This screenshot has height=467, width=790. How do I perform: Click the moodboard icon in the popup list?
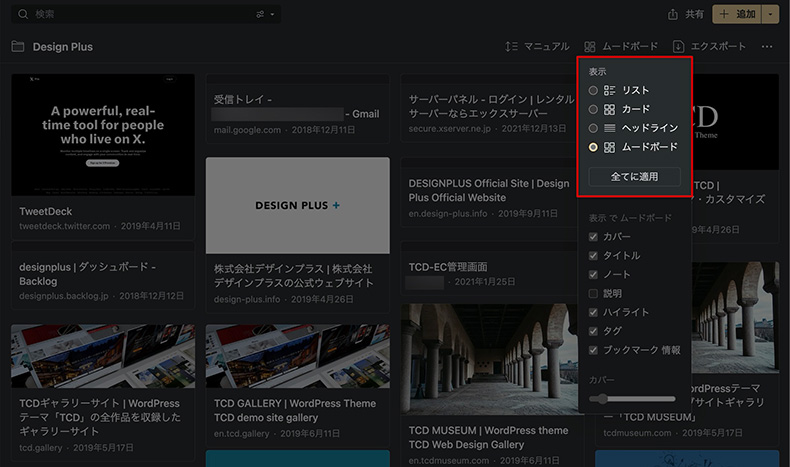(x=610, y=147)
